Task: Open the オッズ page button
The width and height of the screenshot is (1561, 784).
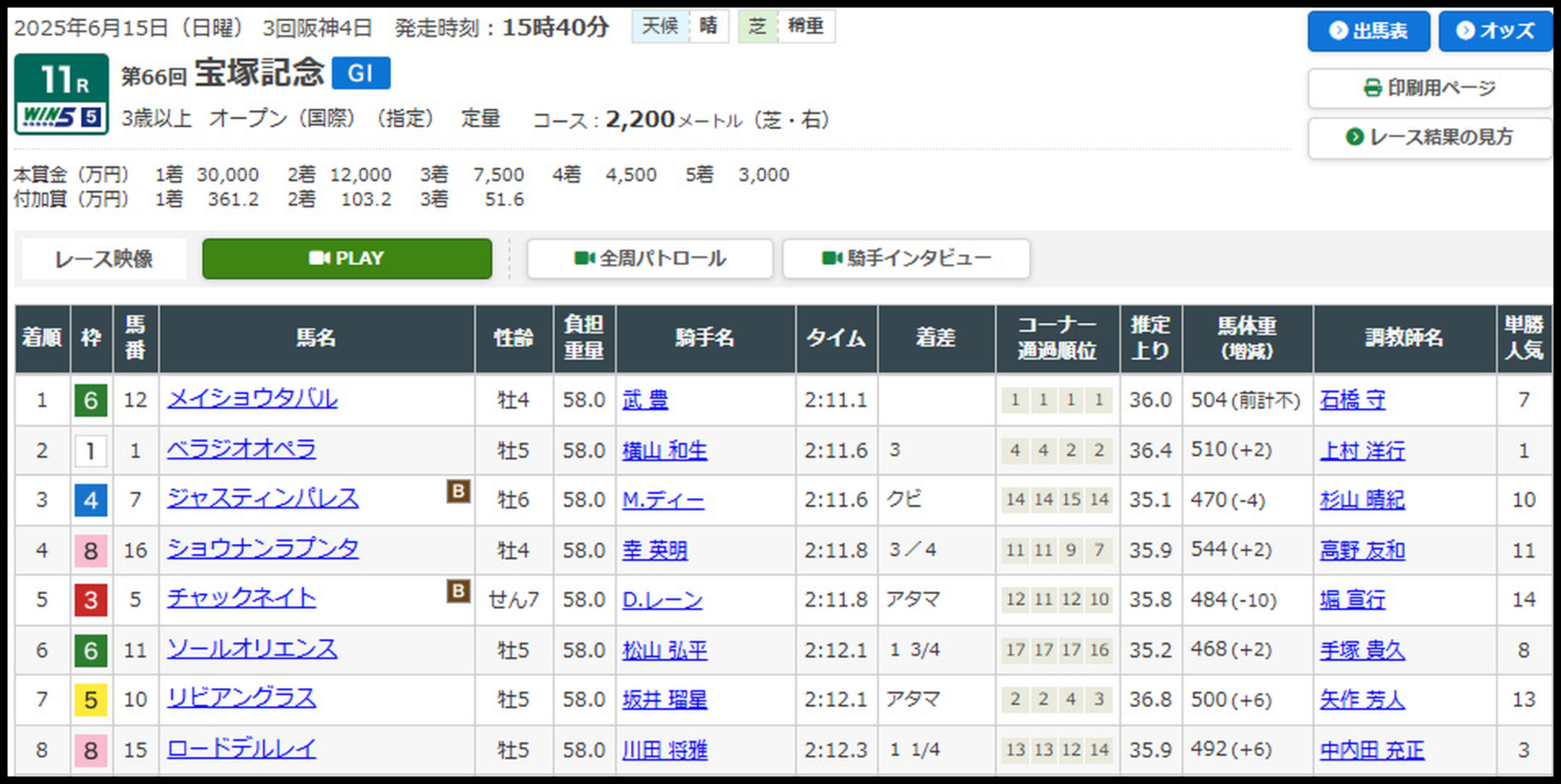Action: (1495, 31)
